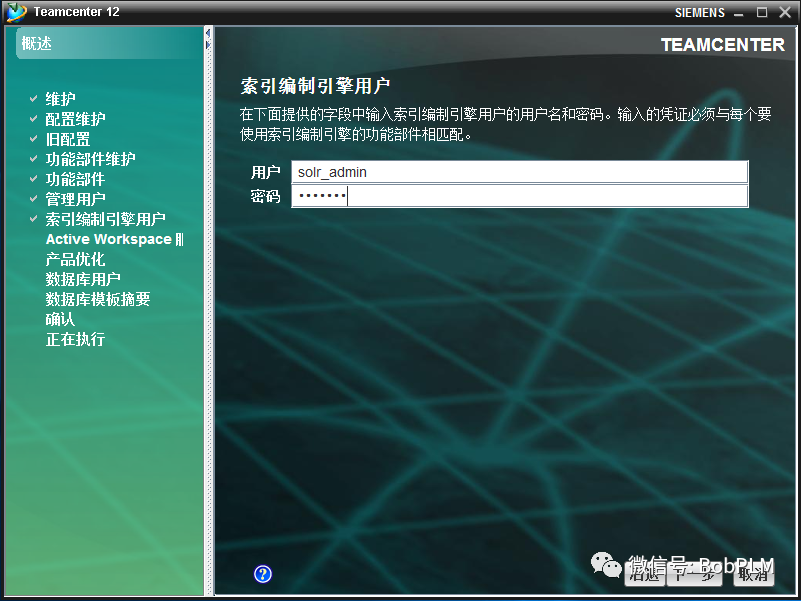Screen dimensions: 801x601
Task: Click the checkmark beside 管理用户
Action: pos(33,198)
